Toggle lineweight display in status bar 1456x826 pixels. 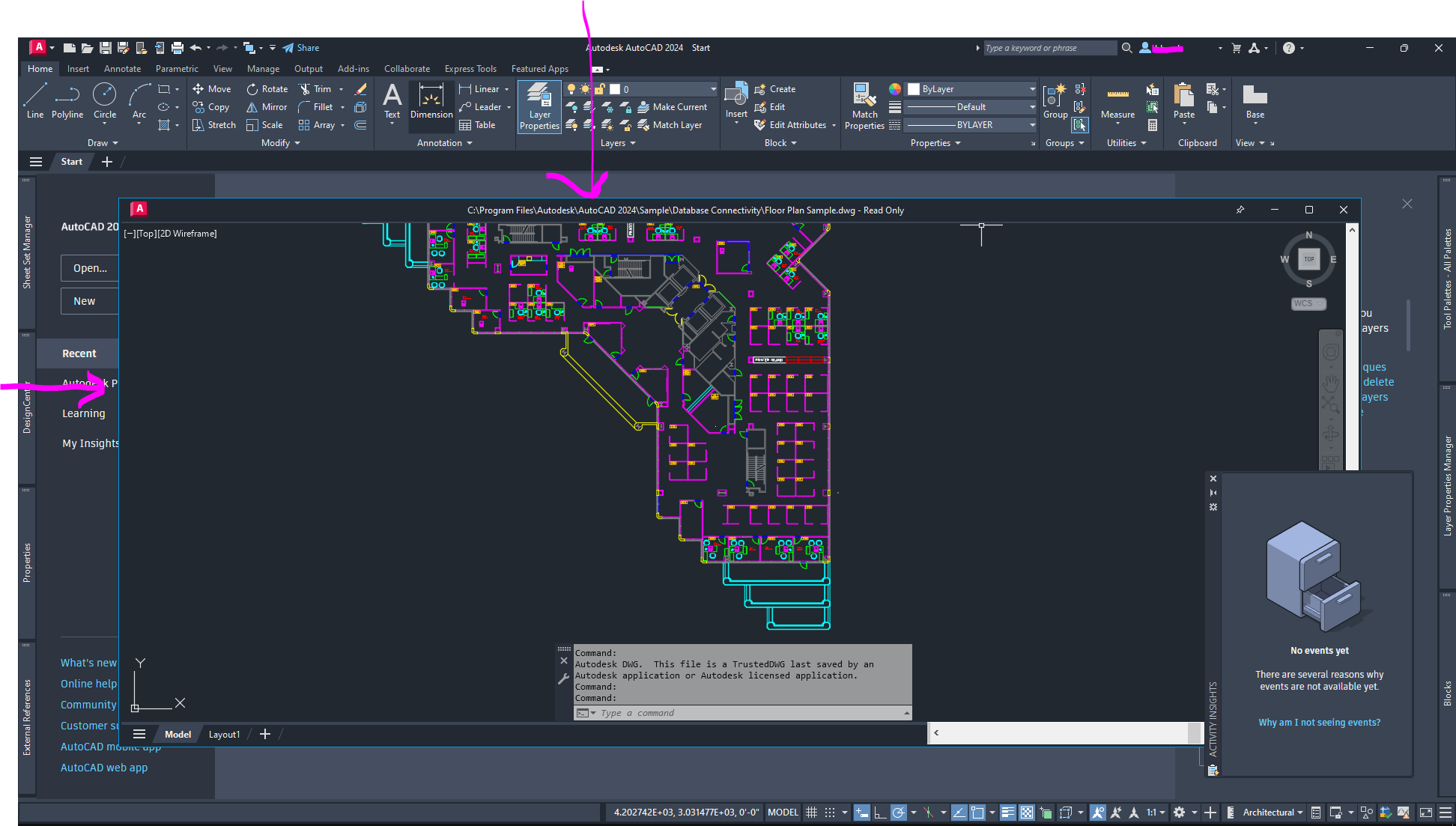pyautogui.click(x=1008, y=813)
